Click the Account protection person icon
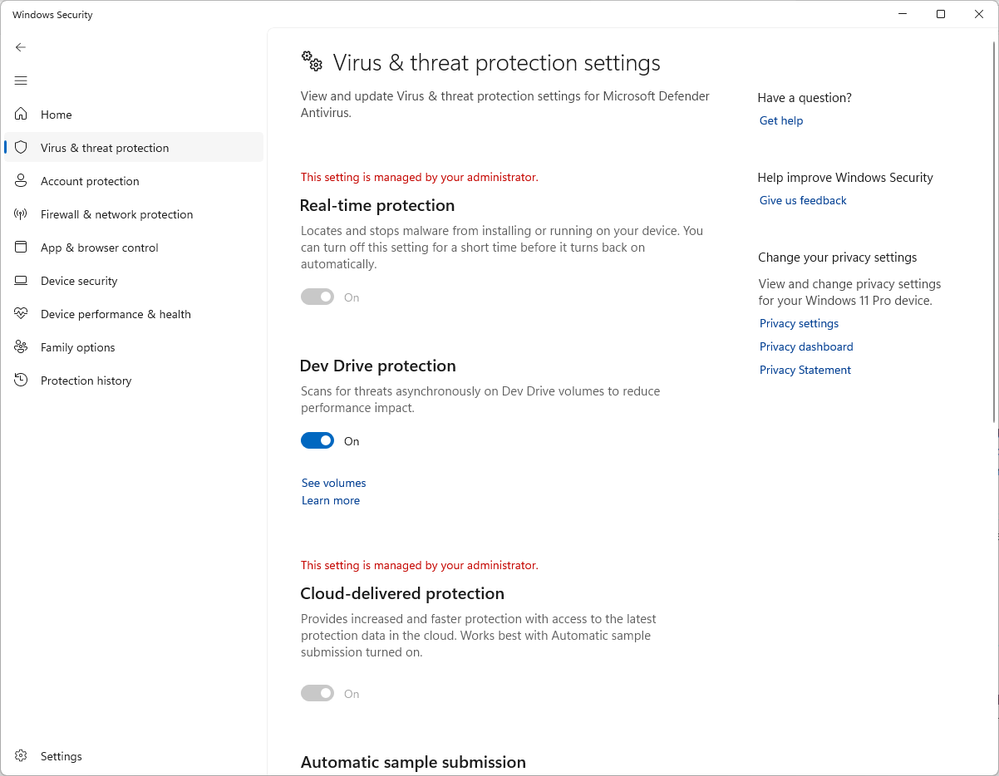The height and width of the screenshot is (776, 999). [21, 181]
